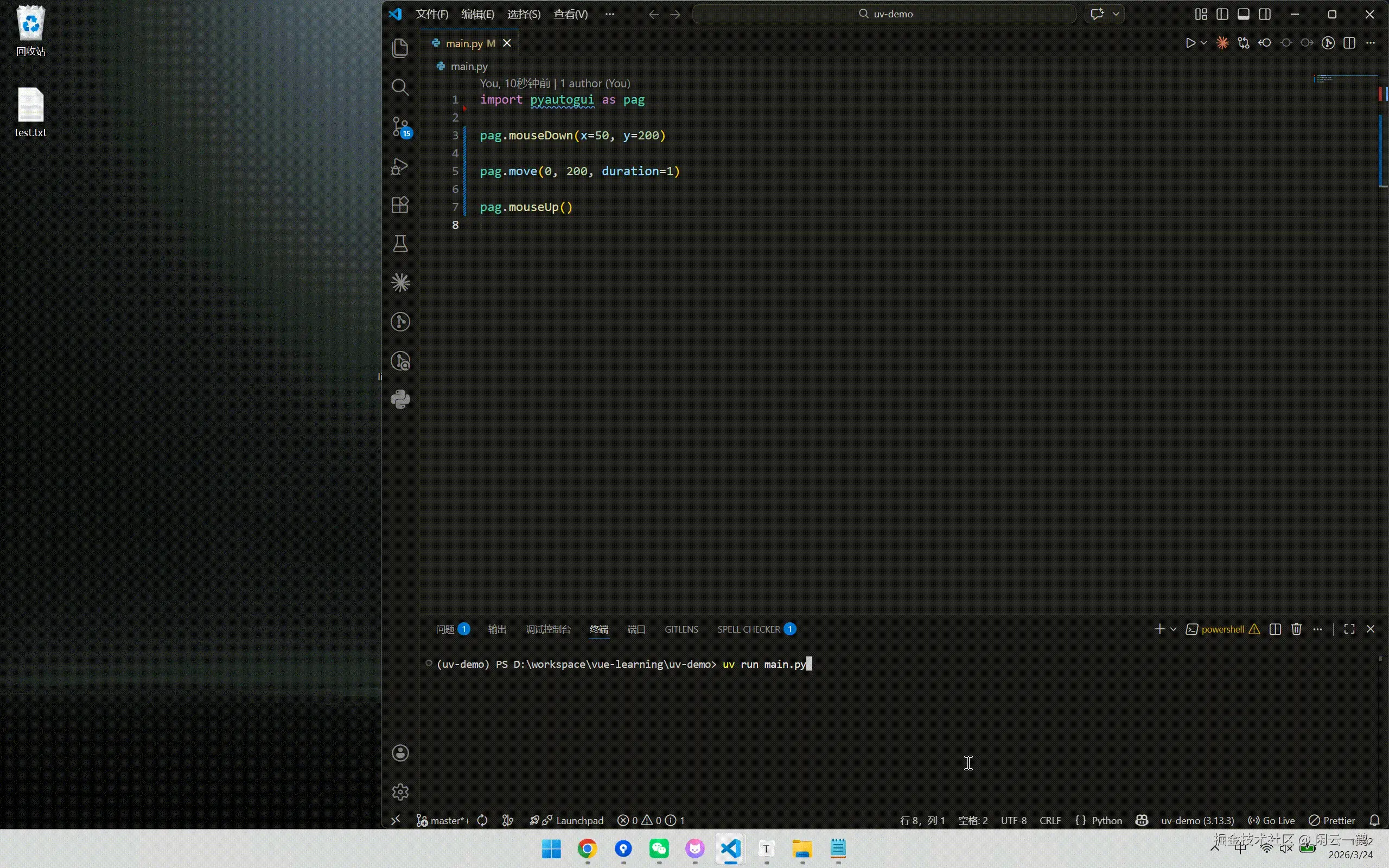Expand the Run Python File dropdown arrow
This screenshot has height=868, width=1389.
1203,43
